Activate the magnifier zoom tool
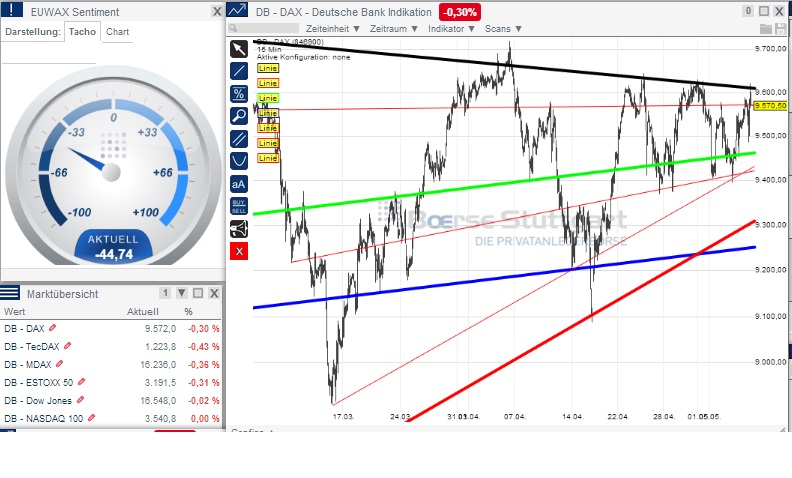Screen dimensions: 792x478 point(239,116)
